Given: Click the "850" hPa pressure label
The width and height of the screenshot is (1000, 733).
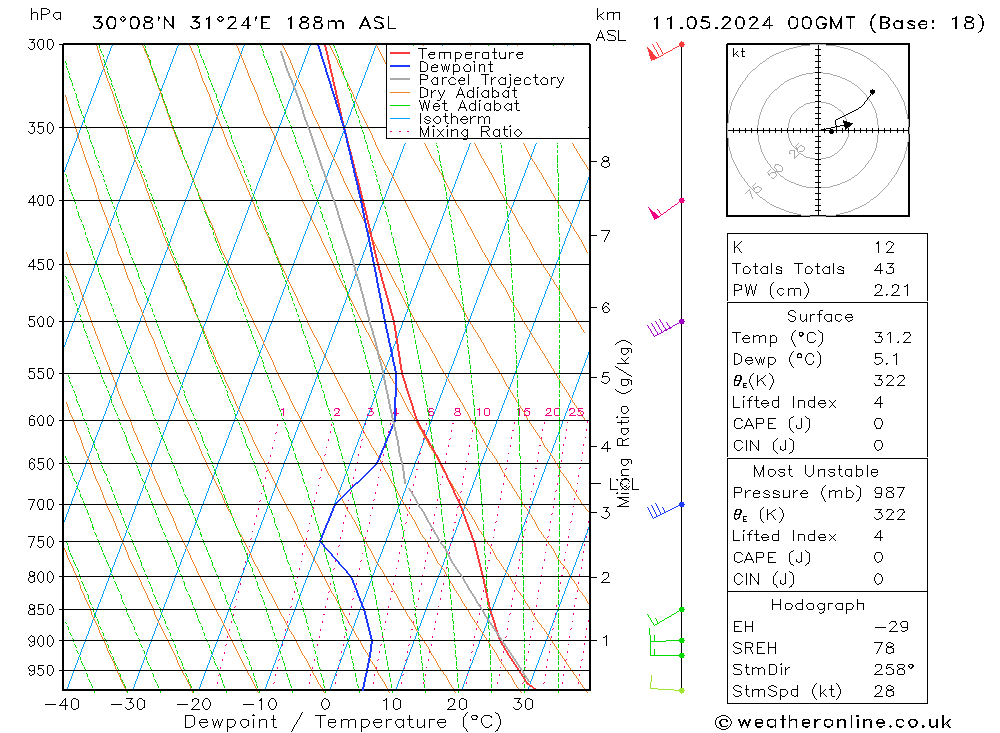Looking at the screenshot, I should (41, 610).
